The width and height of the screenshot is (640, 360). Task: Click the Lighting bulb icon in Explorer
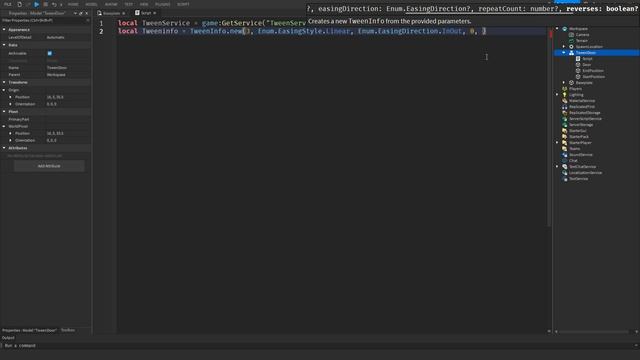pyautogui.click(x=565, y=95)
